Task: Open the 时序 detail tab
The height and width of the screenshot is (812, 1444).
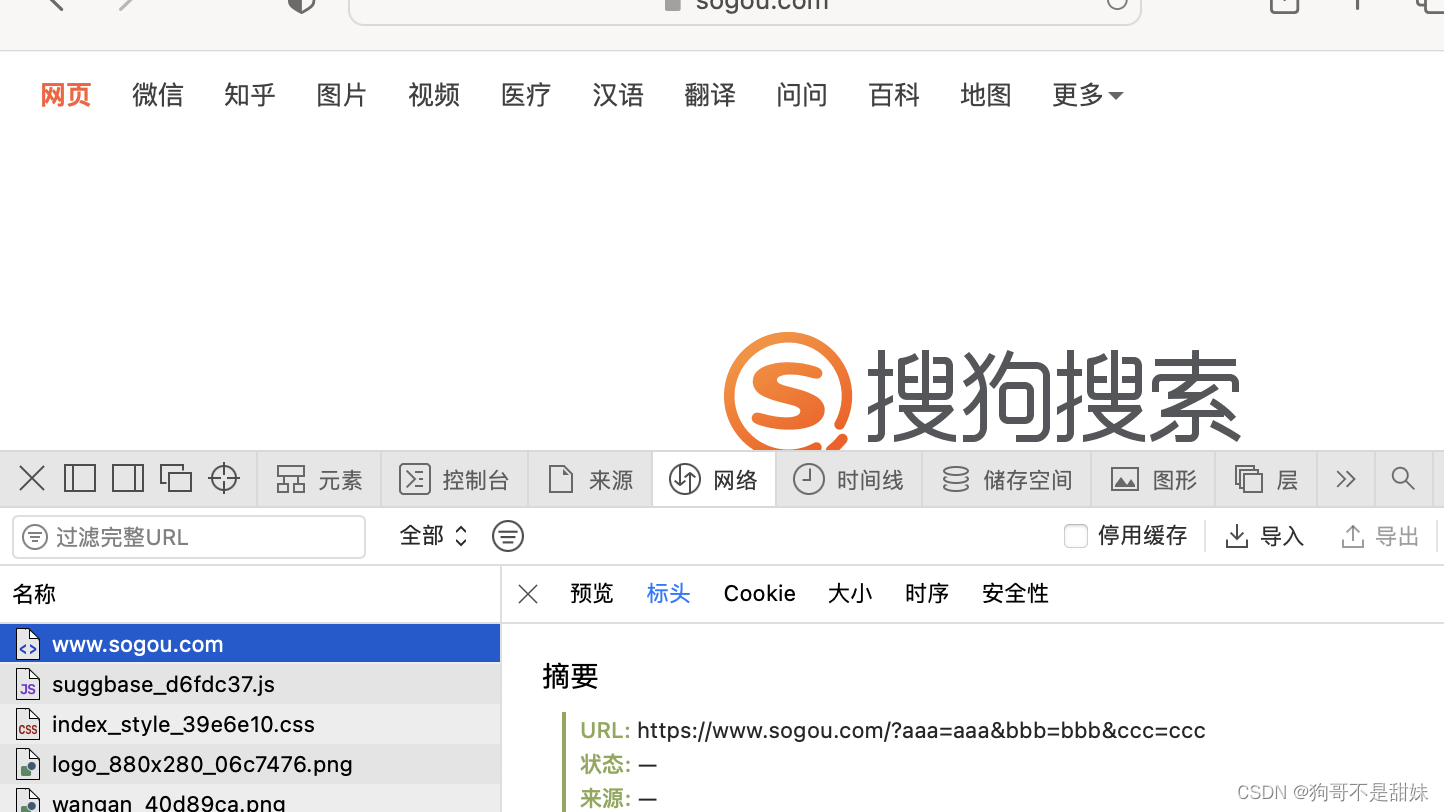Action: (x=927, y=593)
